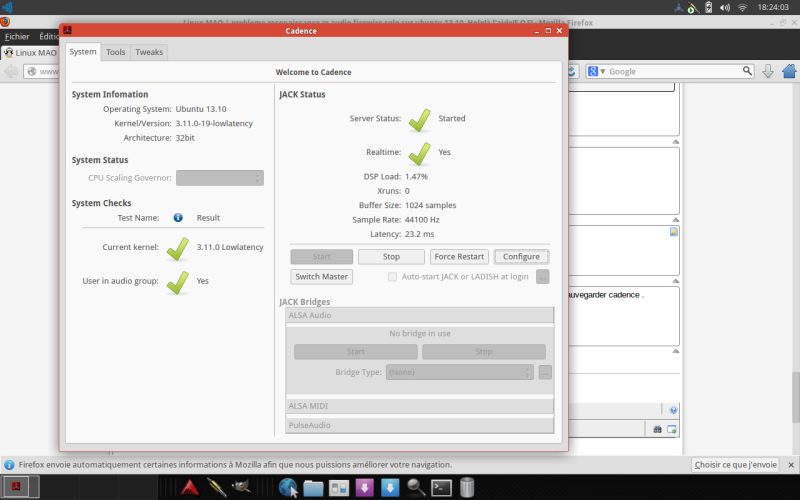800x500 pixels.
Task: Dismiss the Firefox notification bar
Action: pyautogui.click(x=791, y=465)
